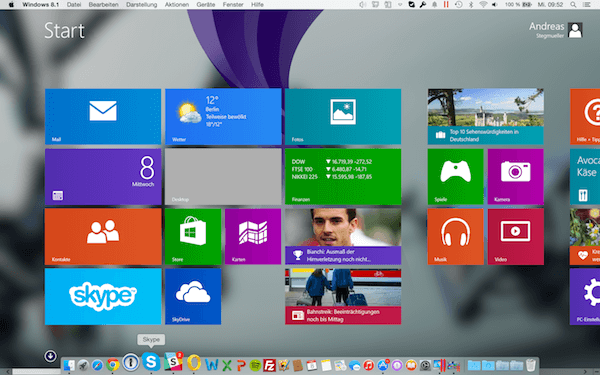Open the Avocado Käse food tile
The image size is (600, 375).
click(x=585, y=177)
